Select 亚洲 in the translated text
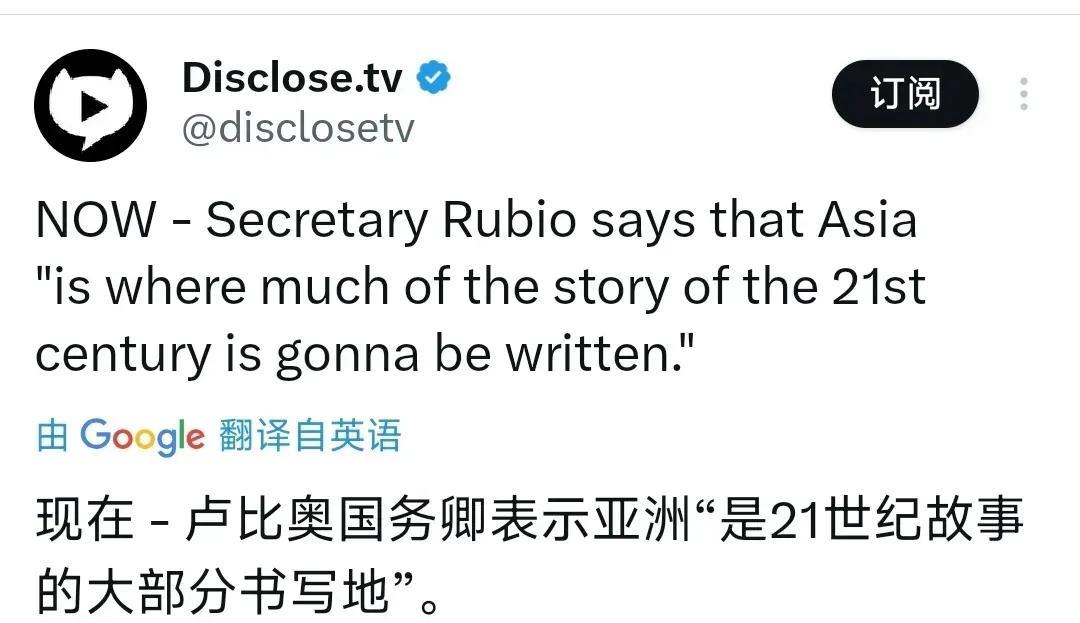This screenshot has width=1080, height=623. click(643, 520)
